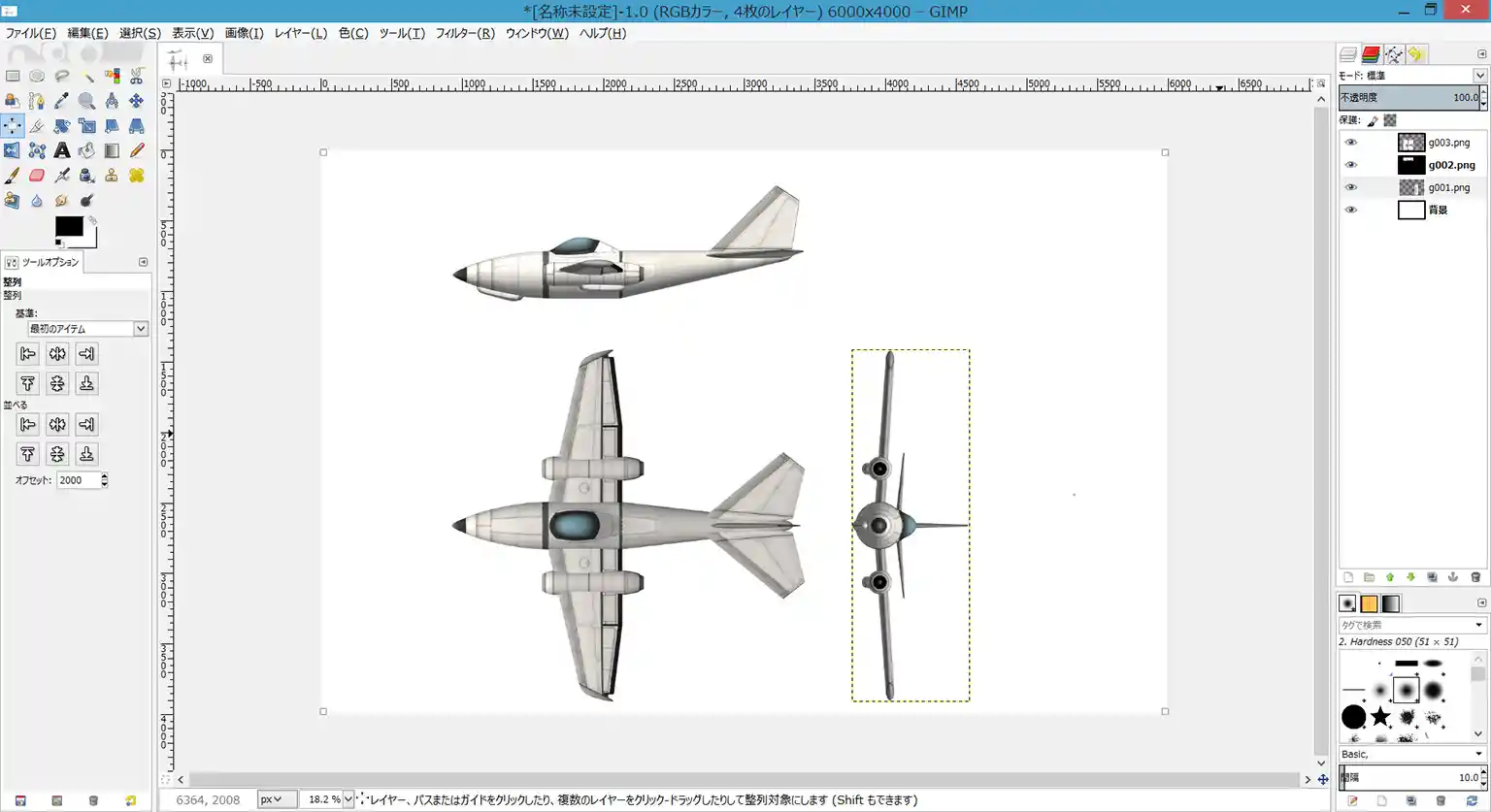Select the Paintbrush tool

point(13,176)
